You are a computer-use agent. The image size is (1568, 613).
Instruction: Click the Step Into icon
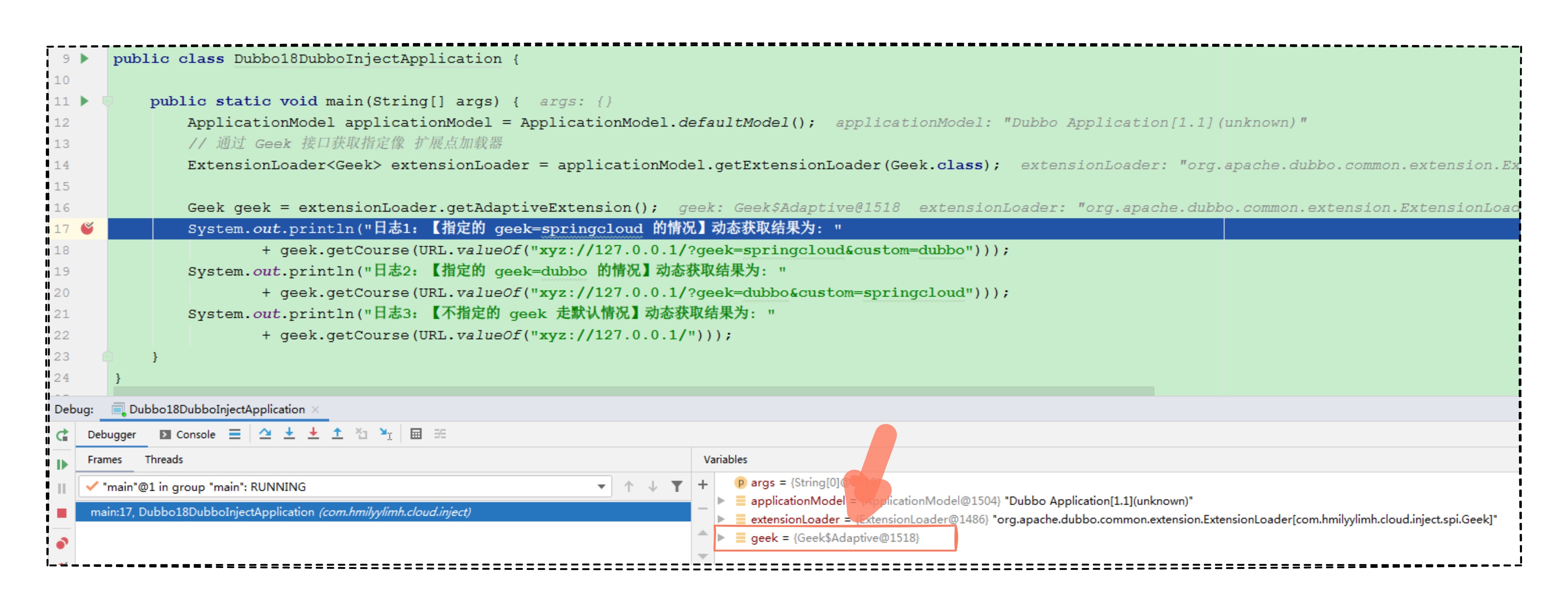pyautogui.click(x=289, y=434)
